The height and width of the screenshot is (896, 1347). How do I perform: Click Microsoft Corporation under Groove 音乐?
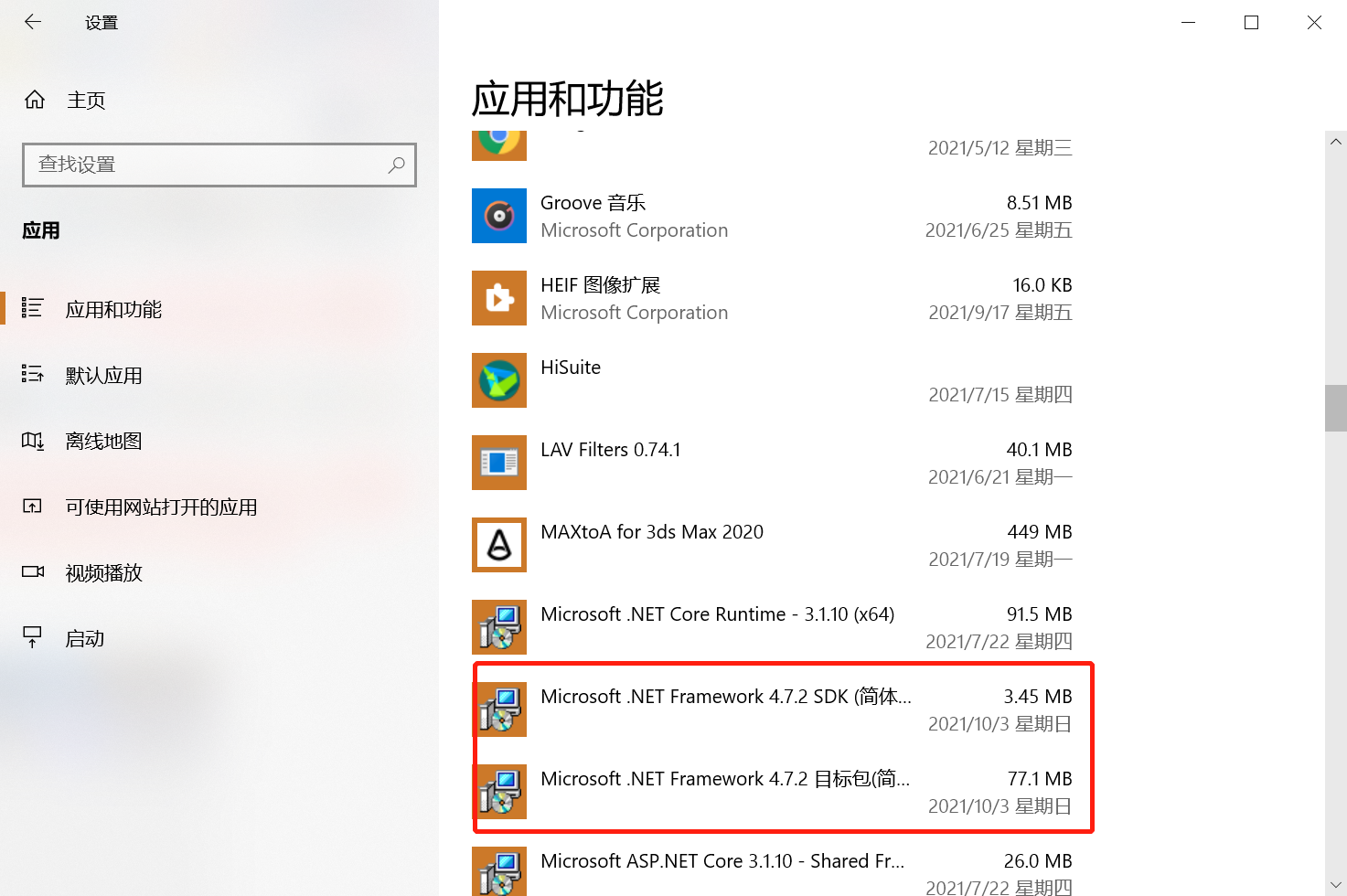(635, 230)
